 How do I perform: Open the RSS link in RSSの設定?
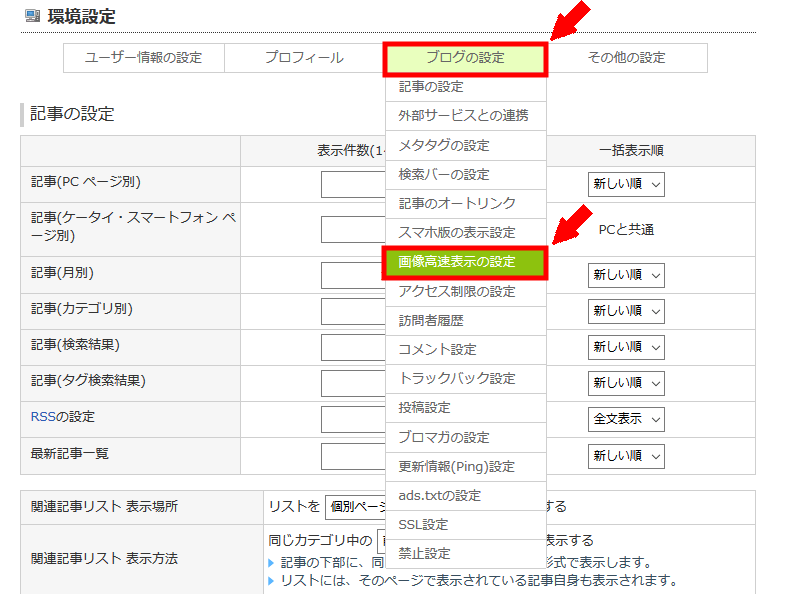tap(42, 417)
